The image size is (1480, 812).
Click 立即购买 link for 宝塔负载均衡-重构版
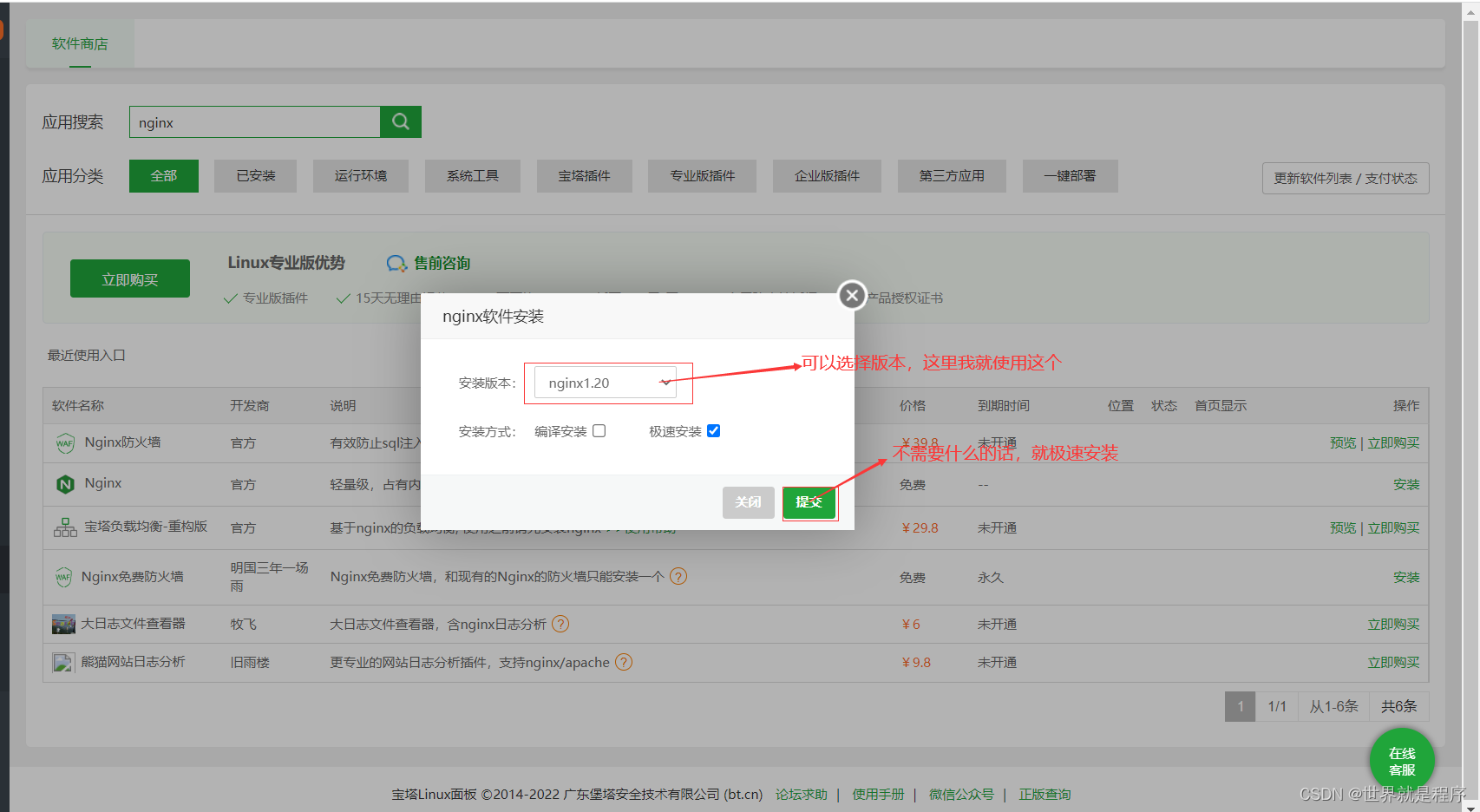pyautogui.click(x=1394, y=527)
